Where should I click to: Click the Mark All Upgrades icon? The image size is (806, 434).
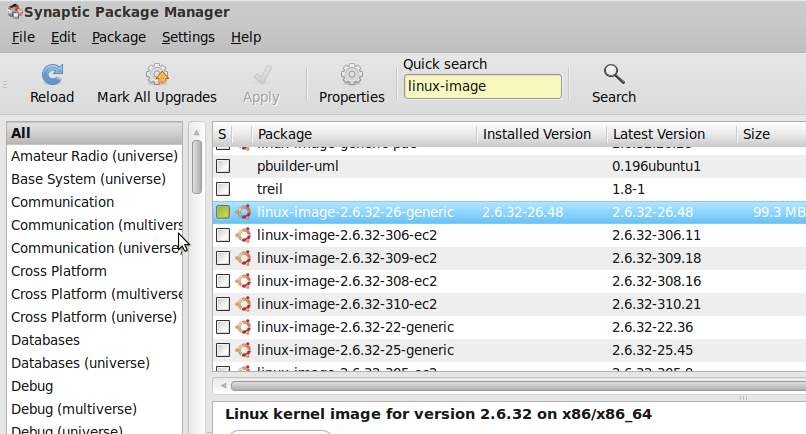click(x=157, y=75)
